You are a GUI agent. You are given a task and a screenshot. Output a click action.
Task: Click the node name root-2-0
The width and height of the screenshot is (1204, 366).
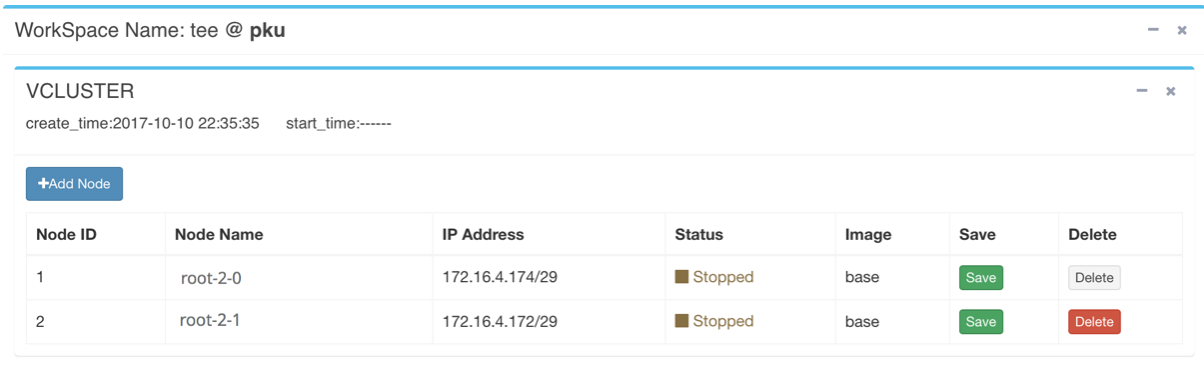[x=211, y=279]
